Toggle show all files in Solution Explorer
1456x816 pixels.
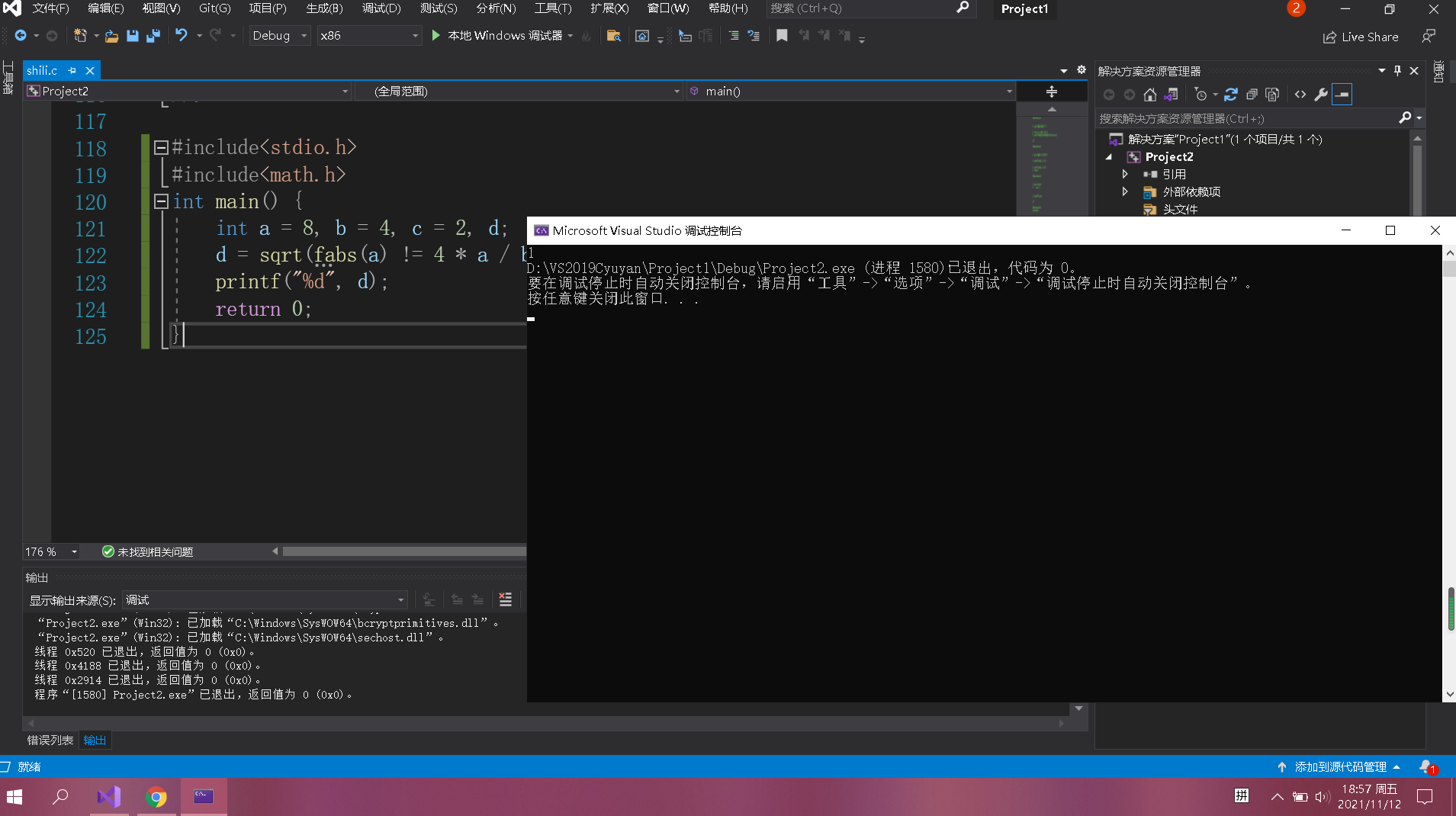click(x=1272, y=95)
